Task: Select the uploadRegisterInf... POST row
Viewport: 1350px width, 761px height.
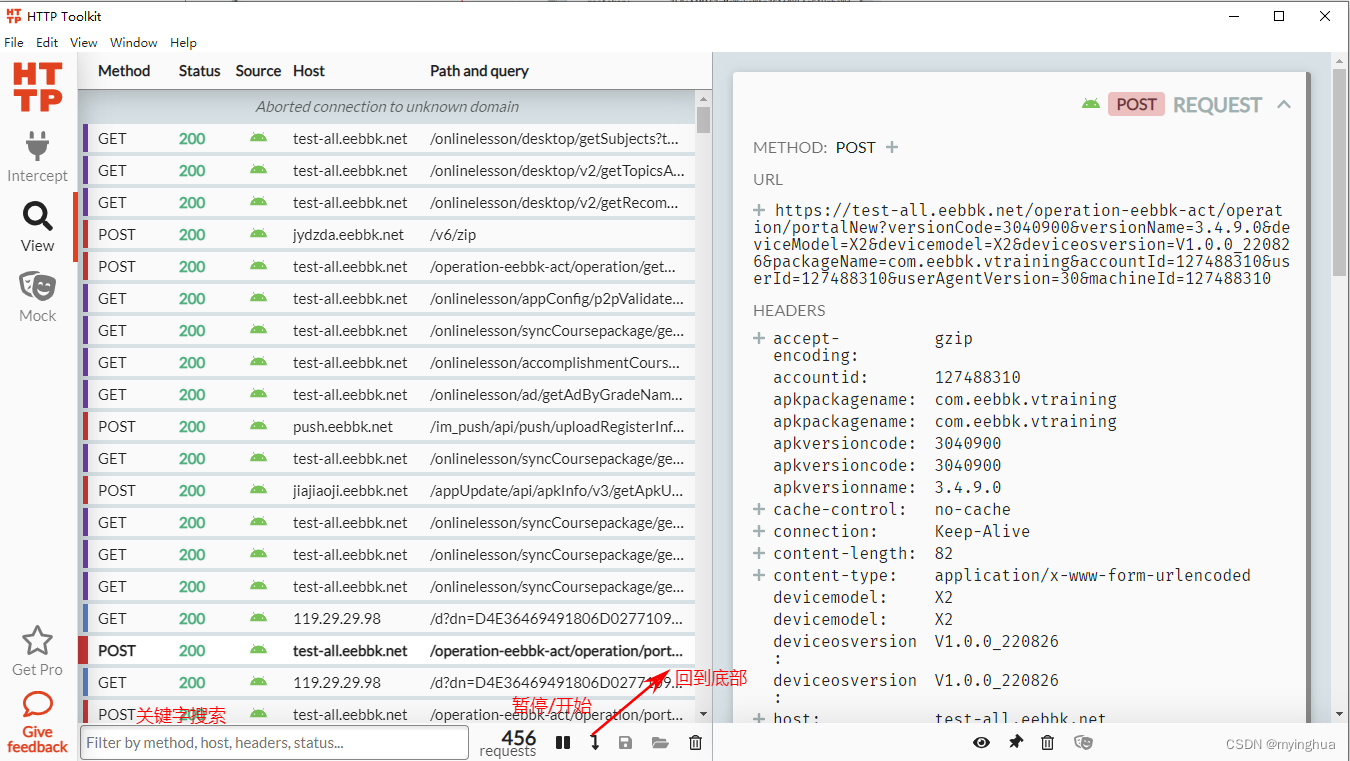Action: pos(389,426)
